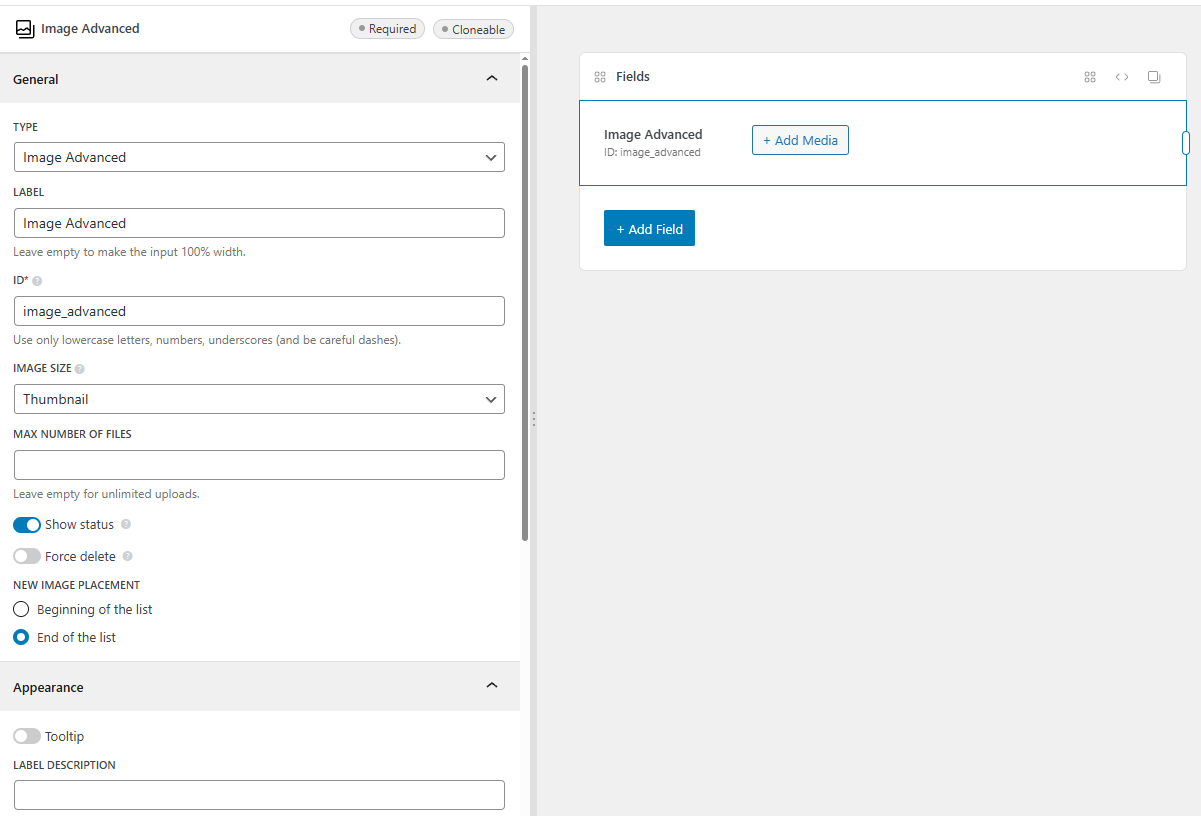Enable the Force delete toggle
The height and width of the screenshot is (816, 1201).
tap(27, 557)
